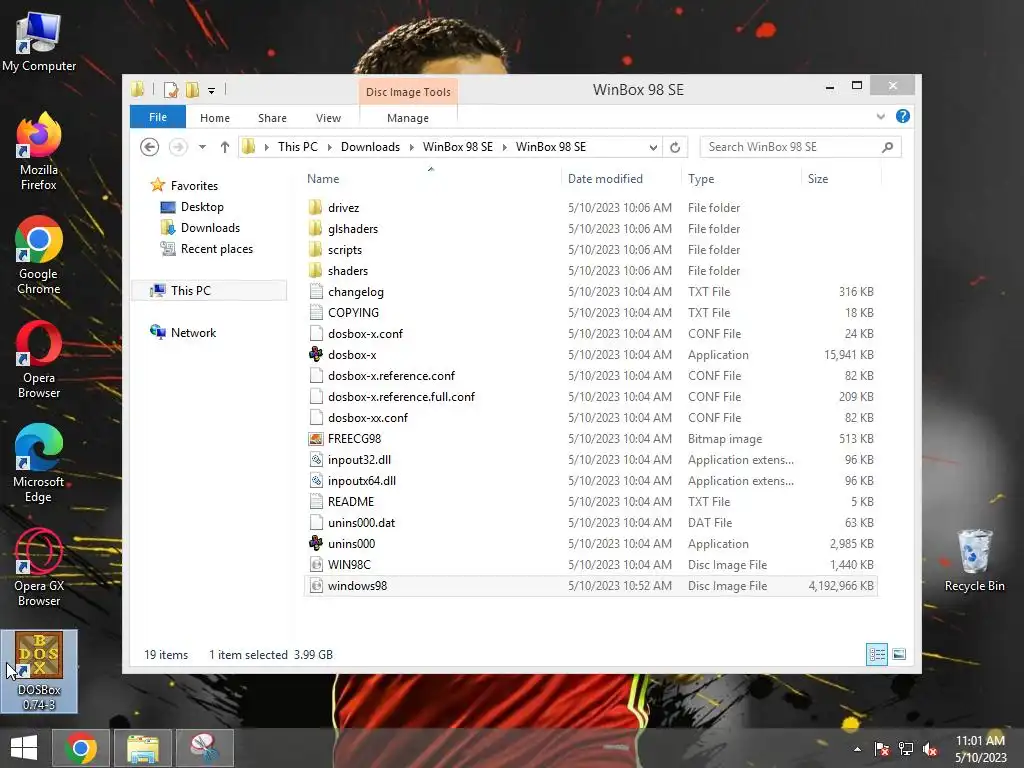Open the Google Chrome desktop shortcut
Image resolution: width=1024 pixels, height=768 pixels.
[x=39, y=255]
